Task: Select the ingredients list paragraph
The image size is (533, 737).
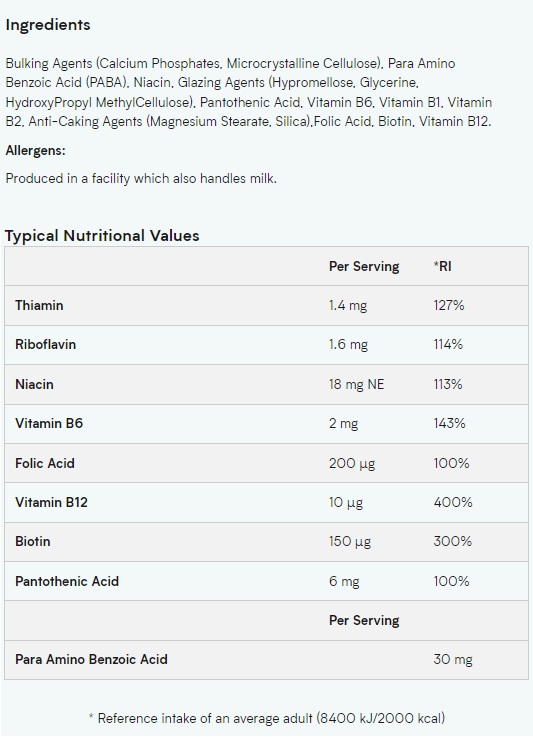Action: (249, 92)
